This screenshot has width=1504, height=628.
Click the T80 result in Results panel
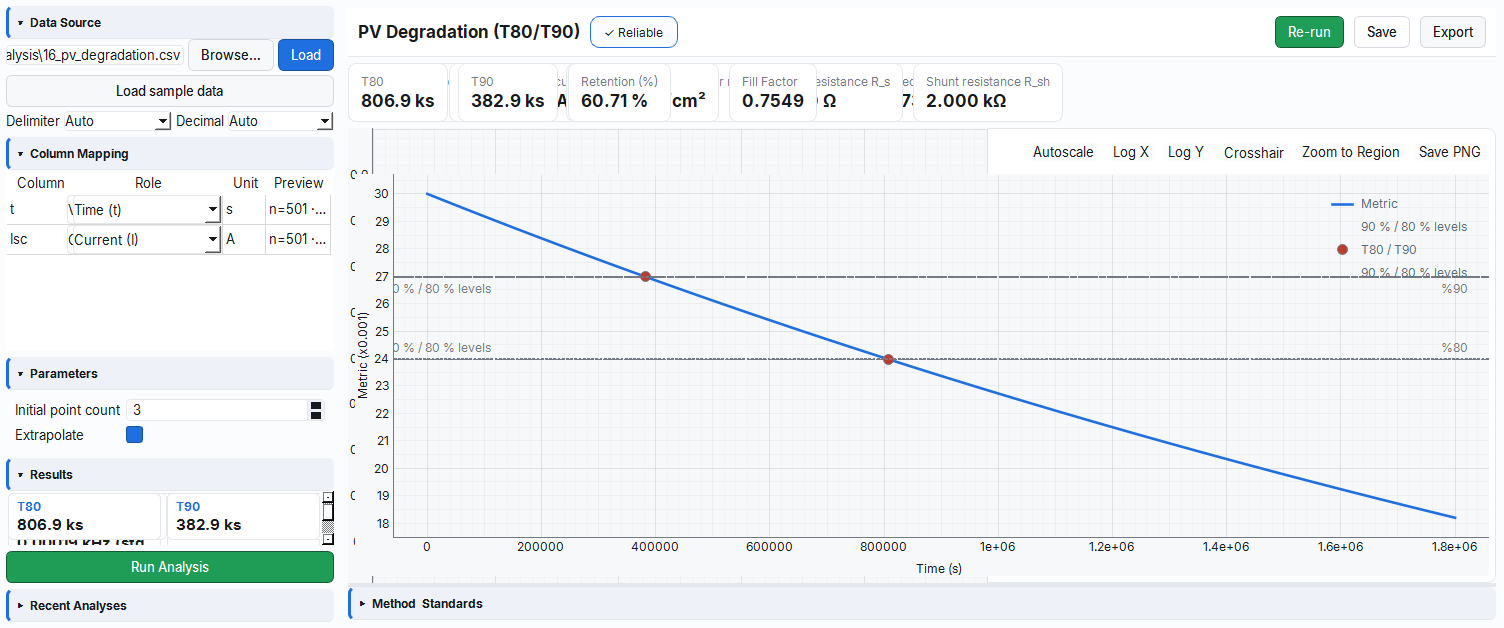(85, 516)
